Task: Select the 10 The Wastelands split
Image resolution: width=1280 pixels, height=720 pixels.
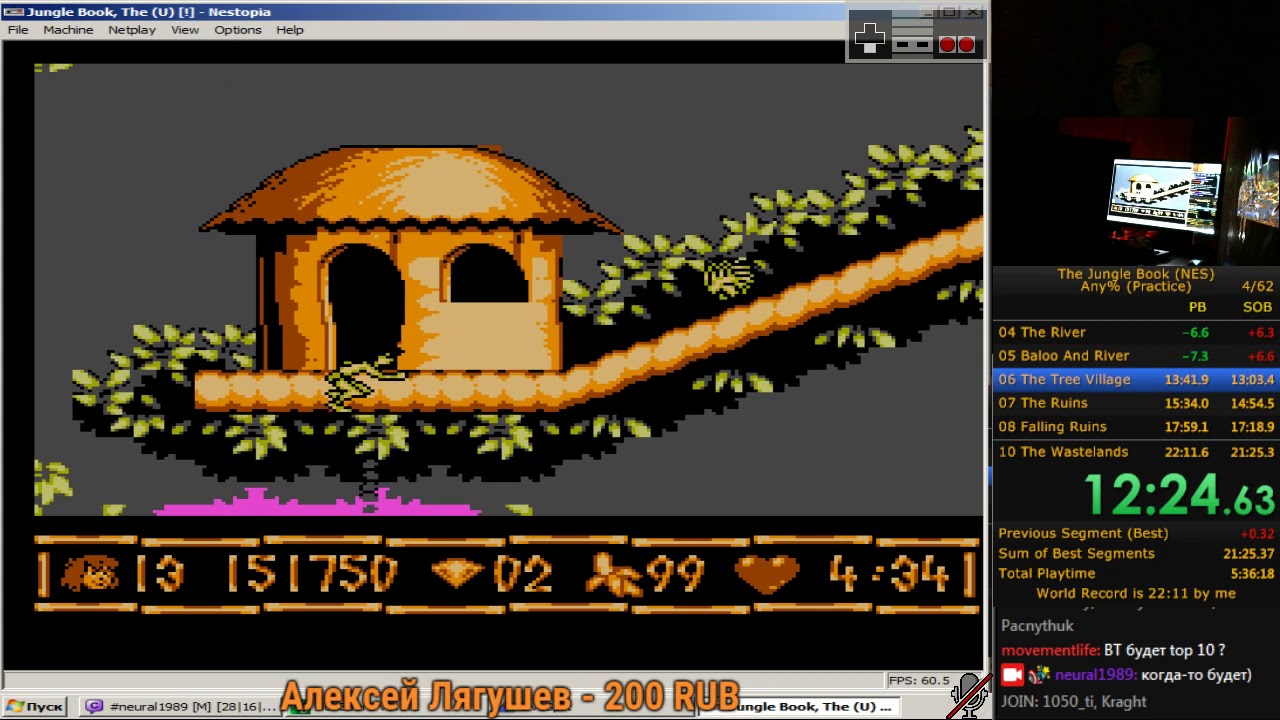Action: (x=1136, y=452)
